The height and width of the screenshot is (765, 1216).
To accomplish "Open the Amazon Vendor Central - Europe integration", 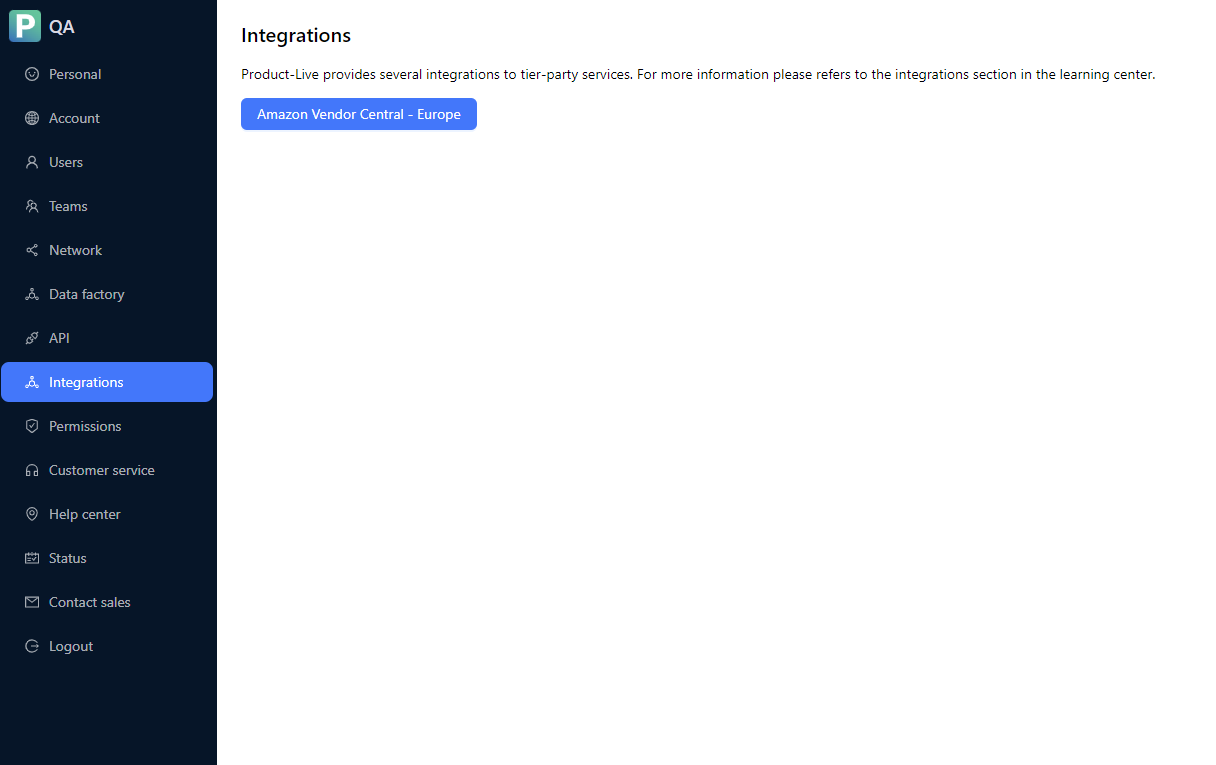I will click(x=358, y=114).
